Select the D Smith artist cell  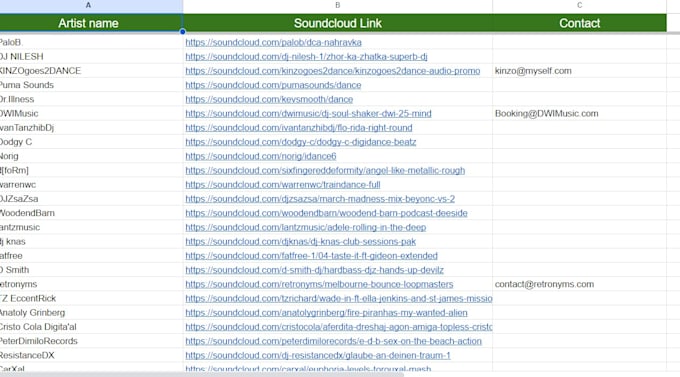[x=91, y=270]
